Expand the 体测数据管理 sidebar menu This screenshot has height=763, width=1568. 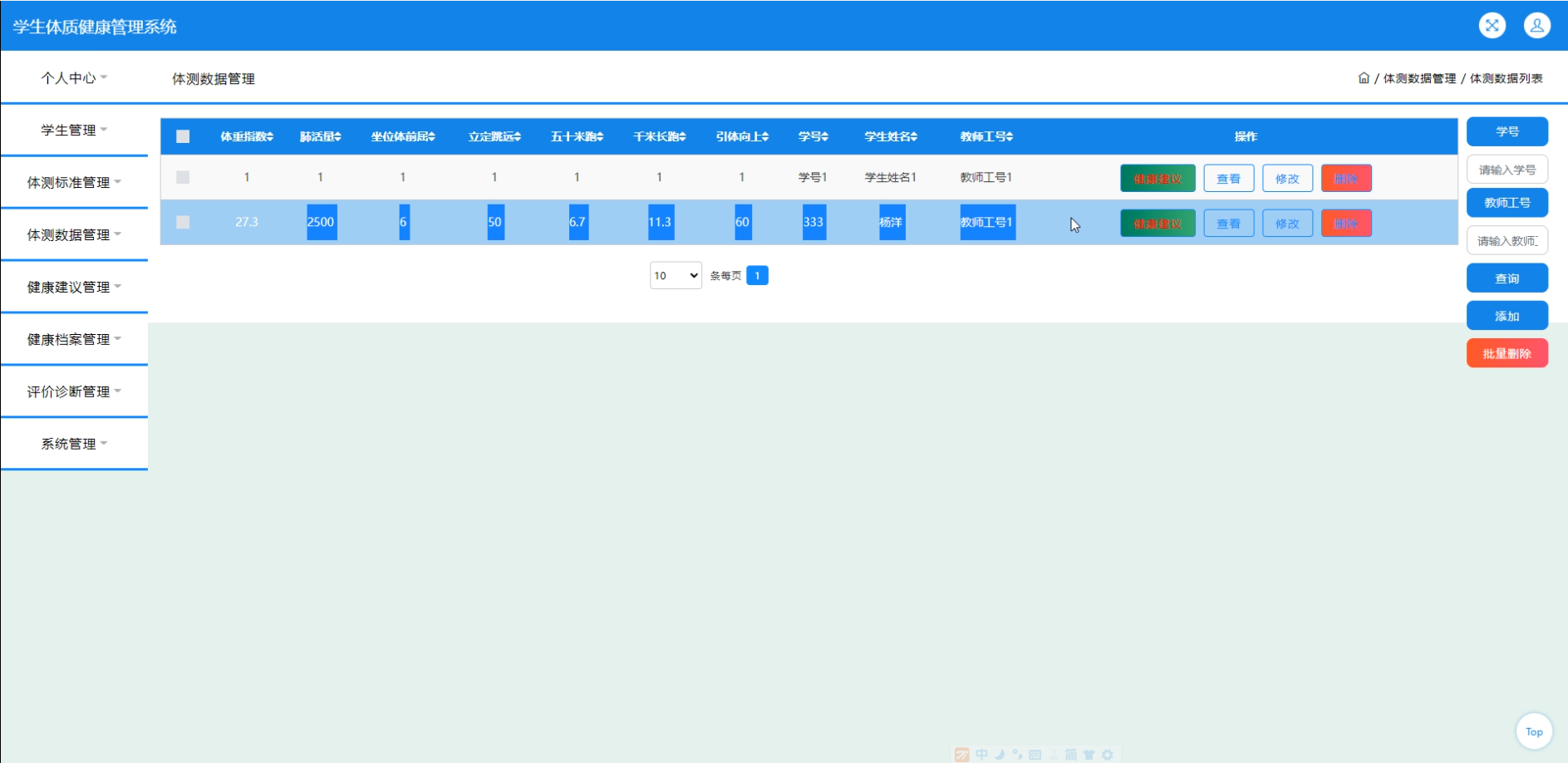pyautogui.click(x=74, y=234)
